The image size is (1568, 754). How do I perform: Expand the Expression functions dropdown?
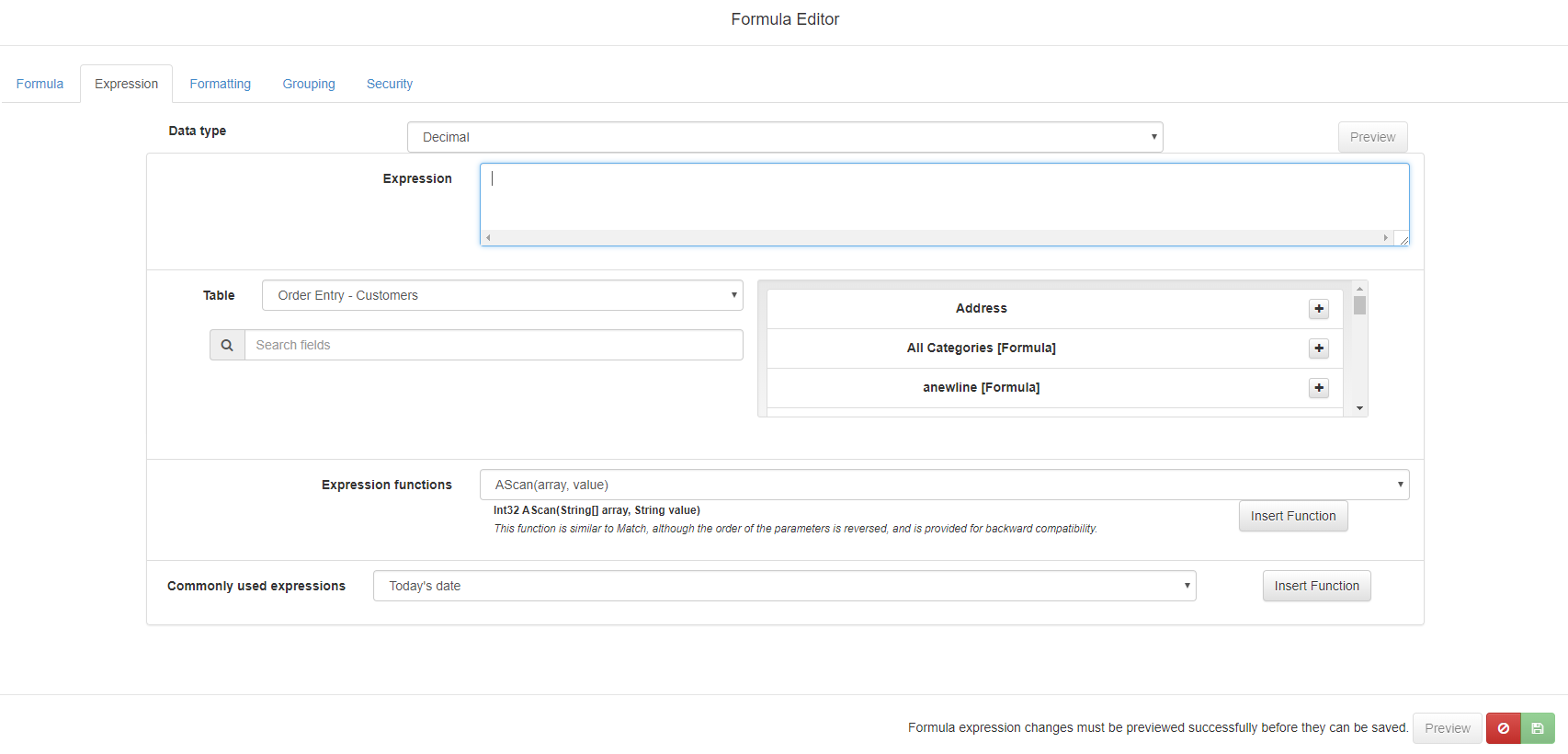pyautogui.click(x=944, y=485)
